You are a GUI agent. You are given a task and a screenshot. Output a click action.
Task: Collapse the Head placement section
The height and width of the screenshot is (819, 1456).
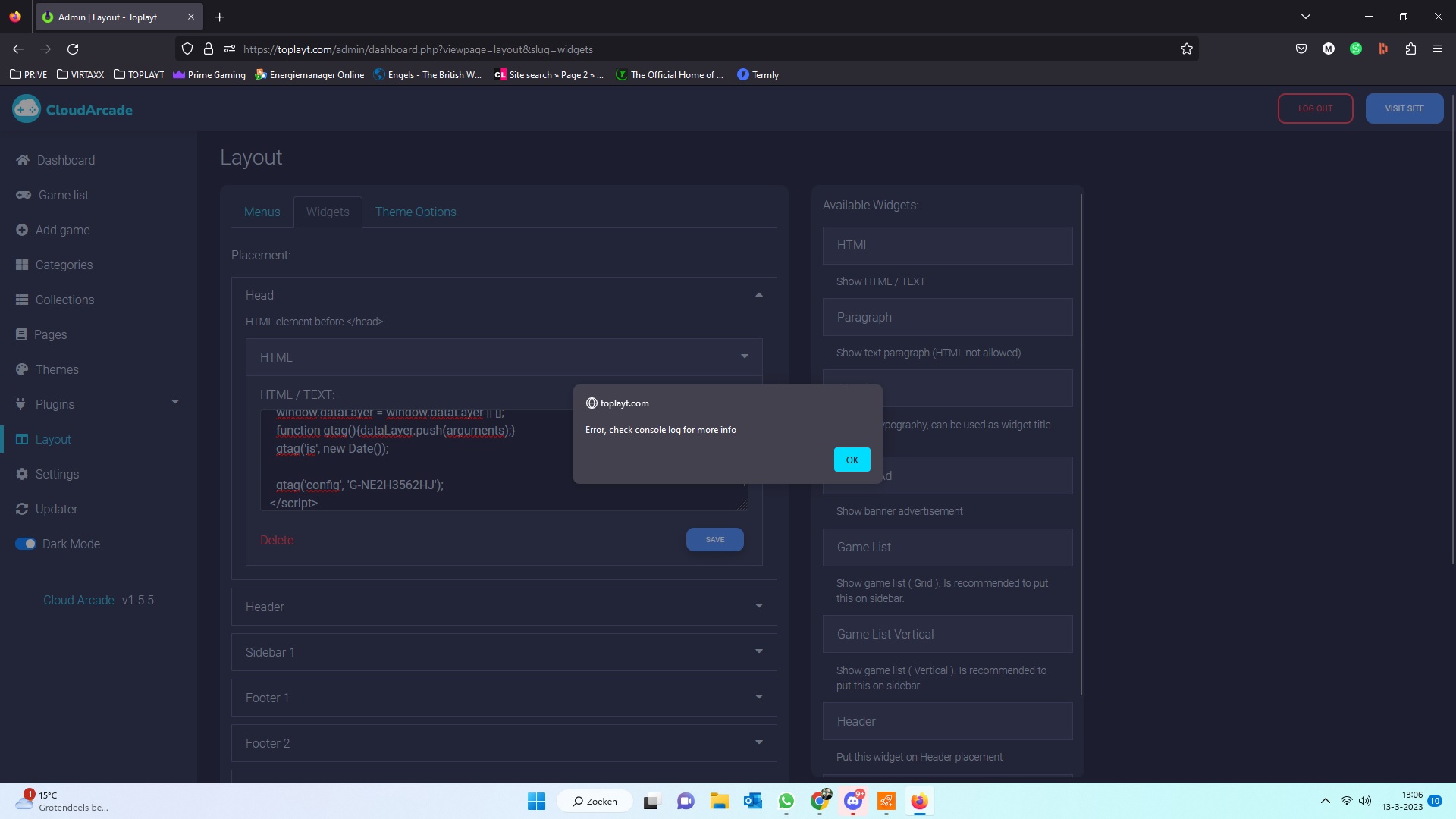click(759, 295)
